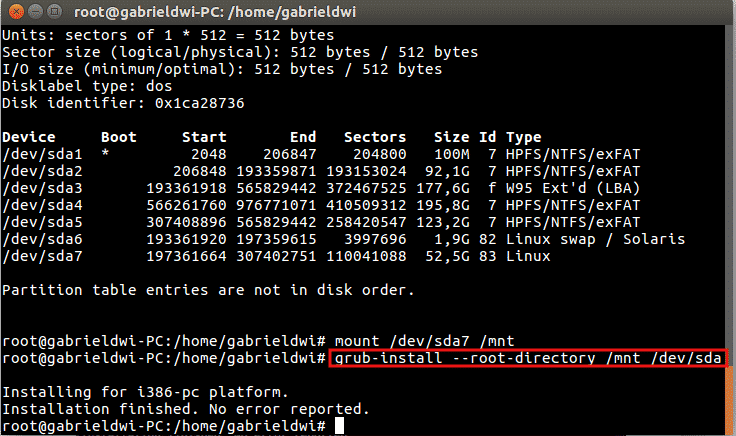736x436 pixels.
Task: Click the '/dev/sda2' device entry
Action: tap(42, 171)
